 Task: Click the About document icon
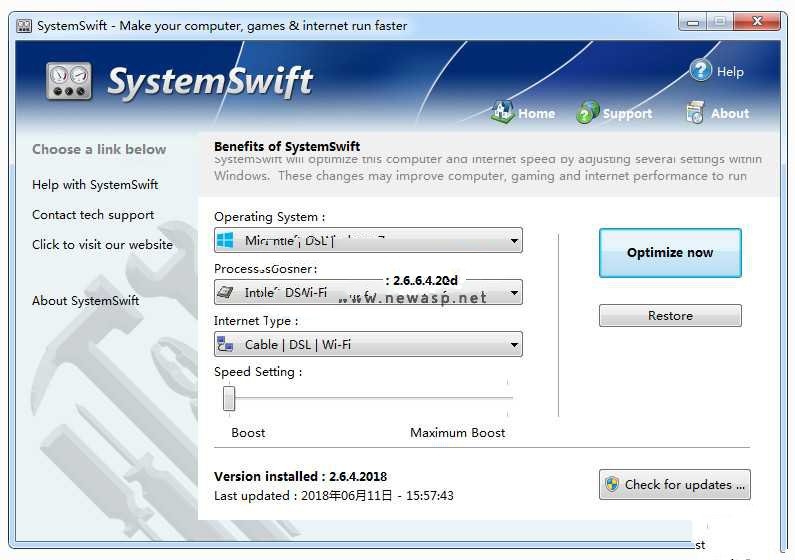tap(695, 112)
